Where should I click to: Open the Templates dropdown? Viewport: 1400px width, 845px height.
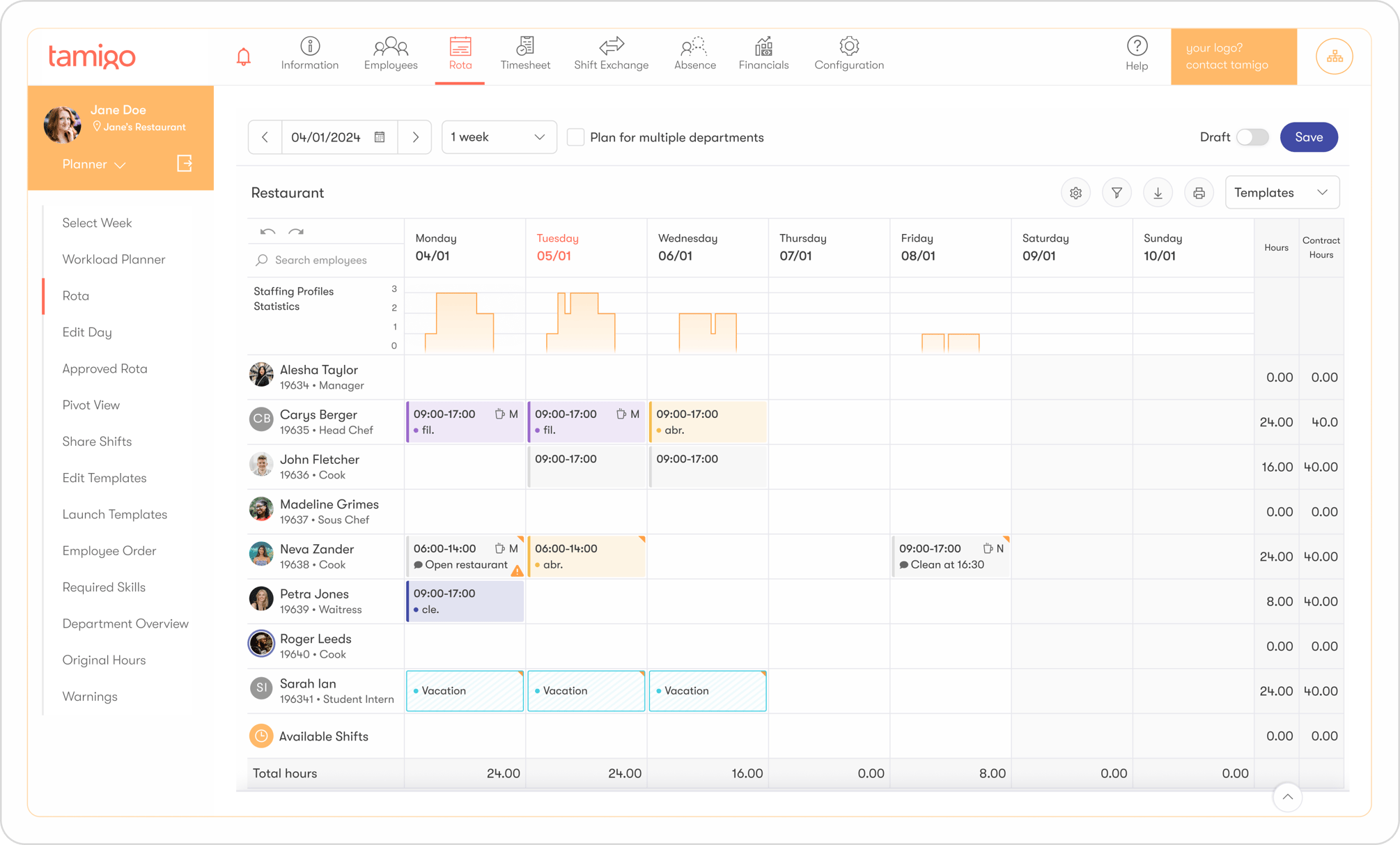pyautogui.click(x=1282, y=192)
